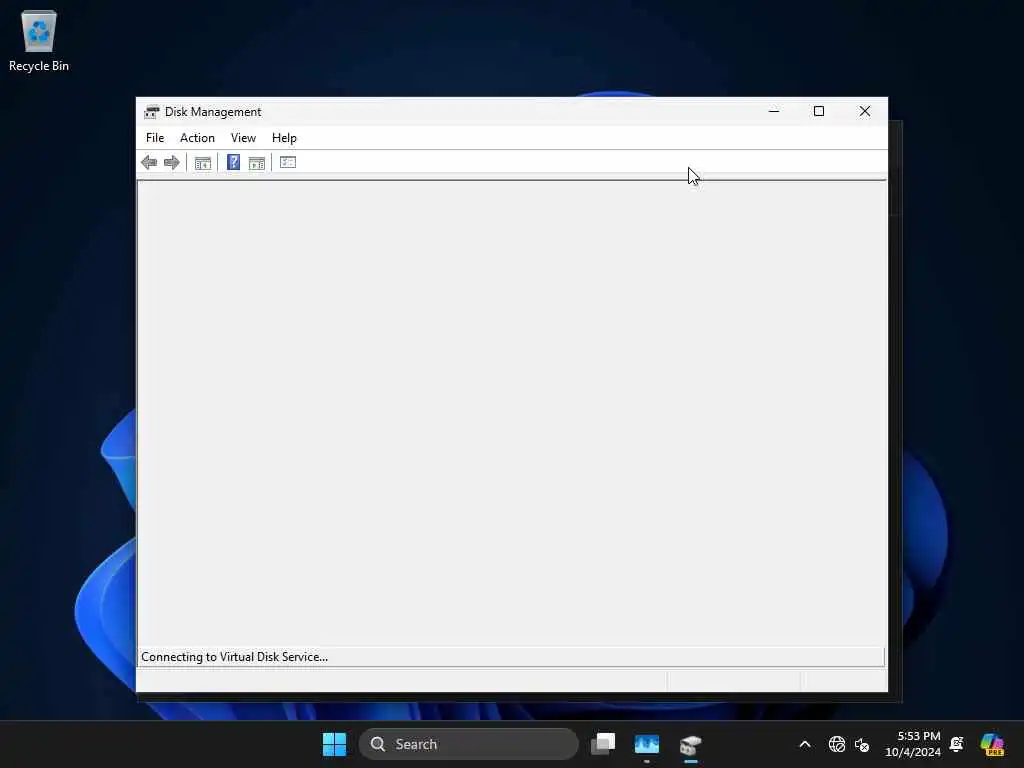The image size is (1024, 768).
Task: Open the Windows Start menu
Action: pos(334,744)
